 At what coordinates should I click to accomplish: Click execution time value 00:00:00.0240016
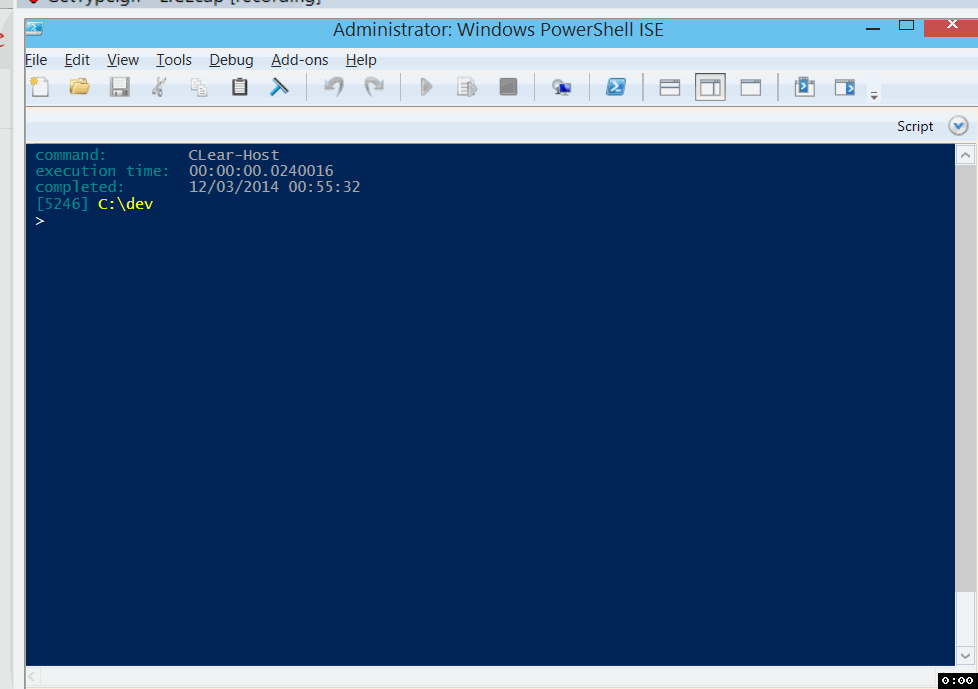261,171
